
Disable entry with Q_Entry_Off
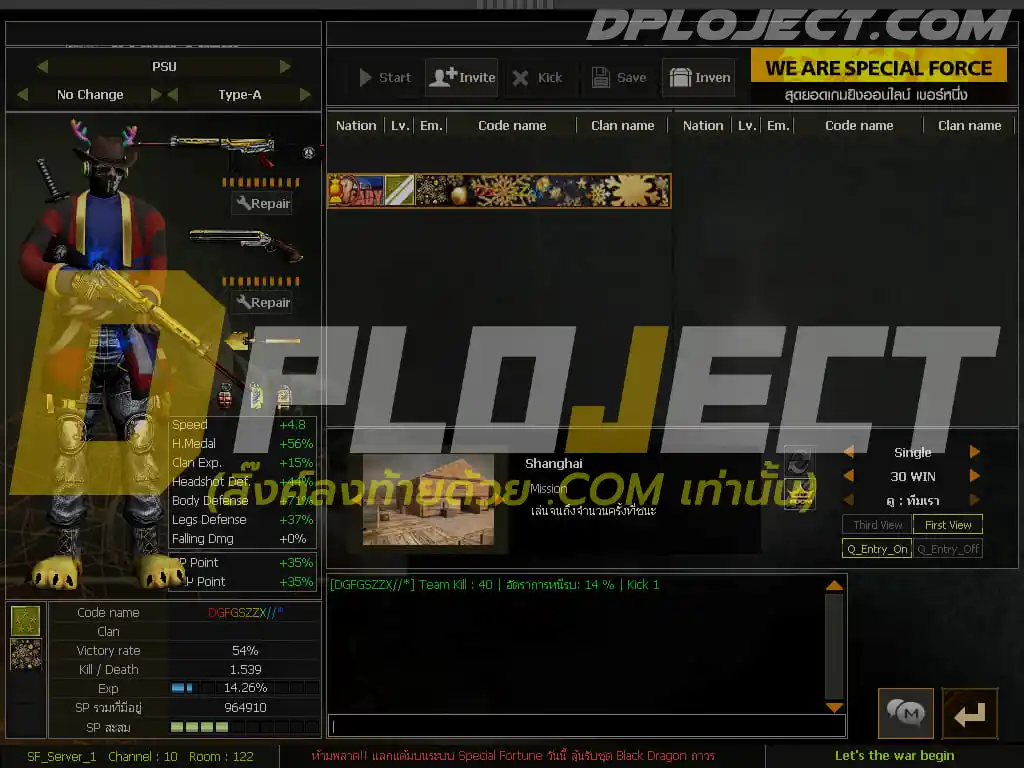(x=948, y=549)
